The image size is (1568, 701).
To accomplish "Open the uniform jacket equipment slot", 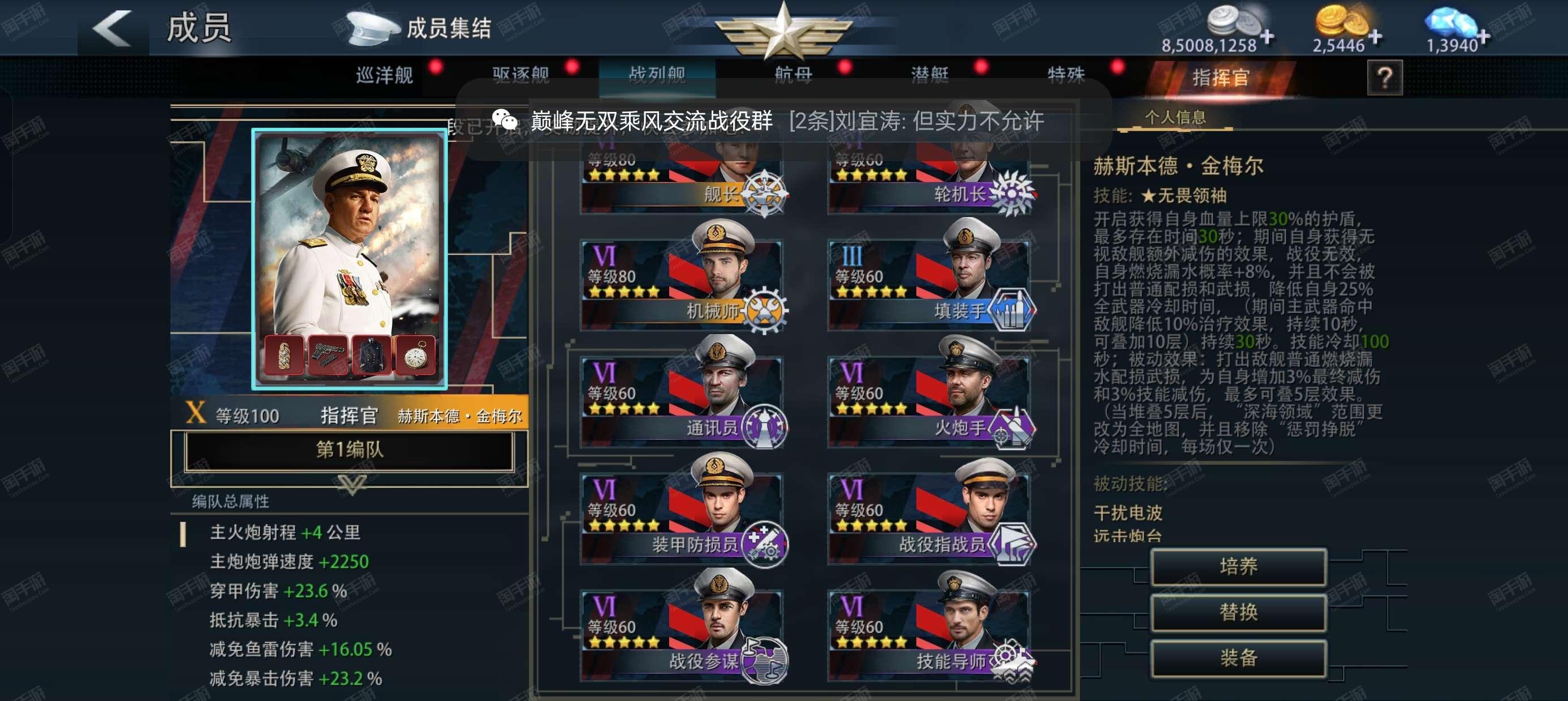I will tap(372, 355).
